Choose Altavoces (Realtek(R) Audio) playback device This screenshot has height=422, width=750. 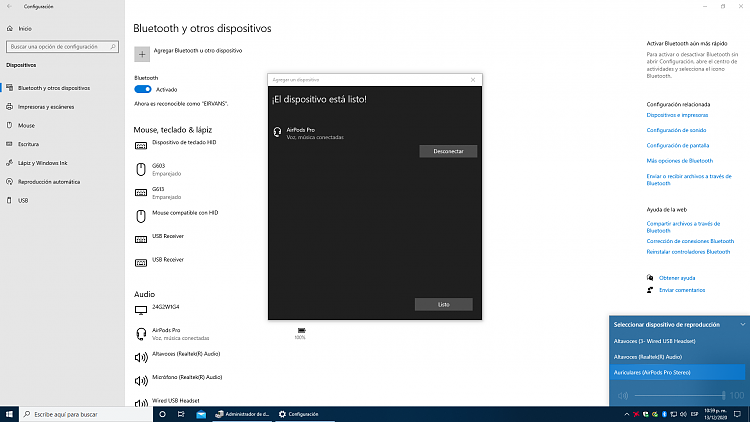pos(677,357)
